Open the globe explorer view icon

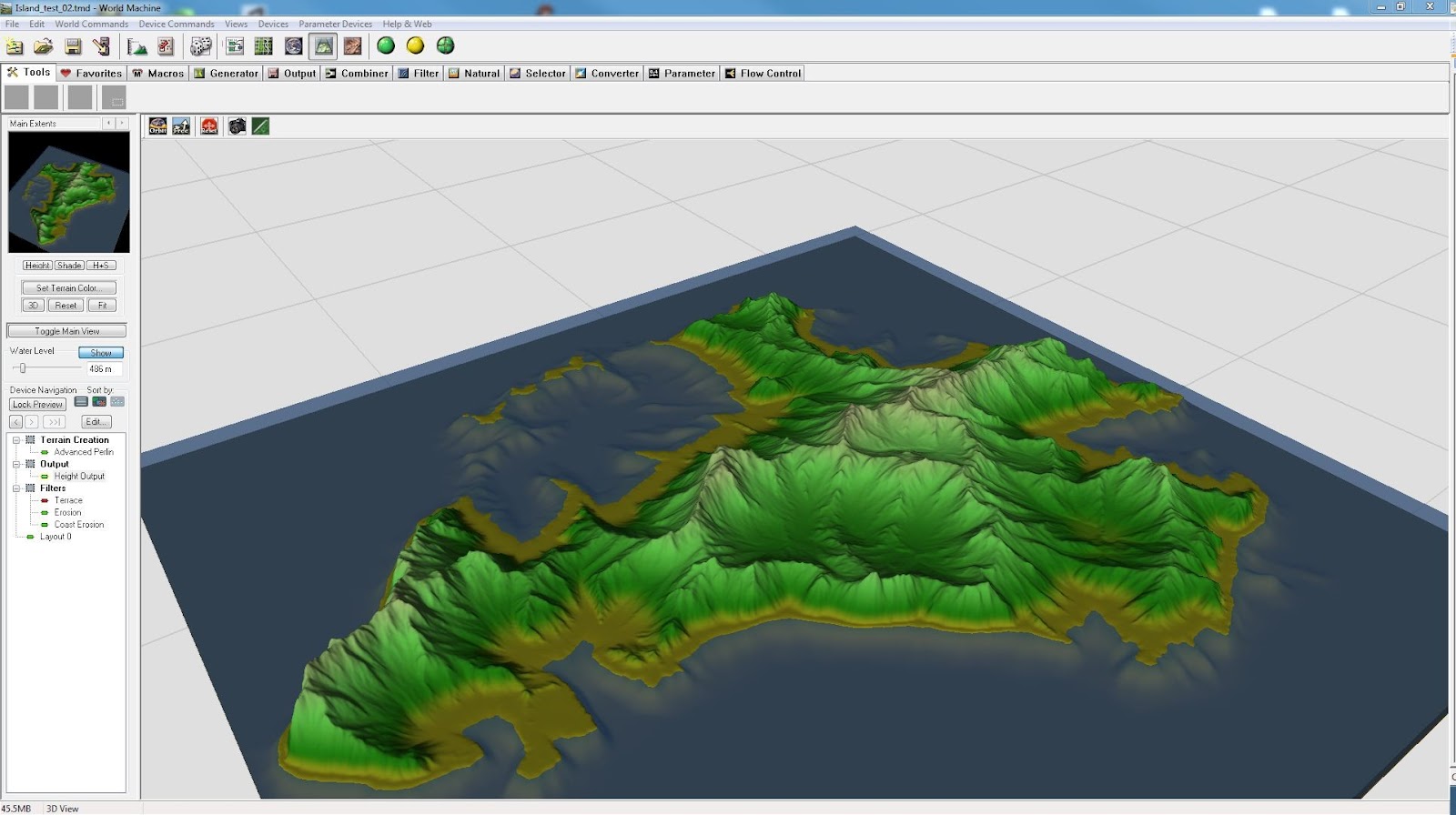coord(293,46)
